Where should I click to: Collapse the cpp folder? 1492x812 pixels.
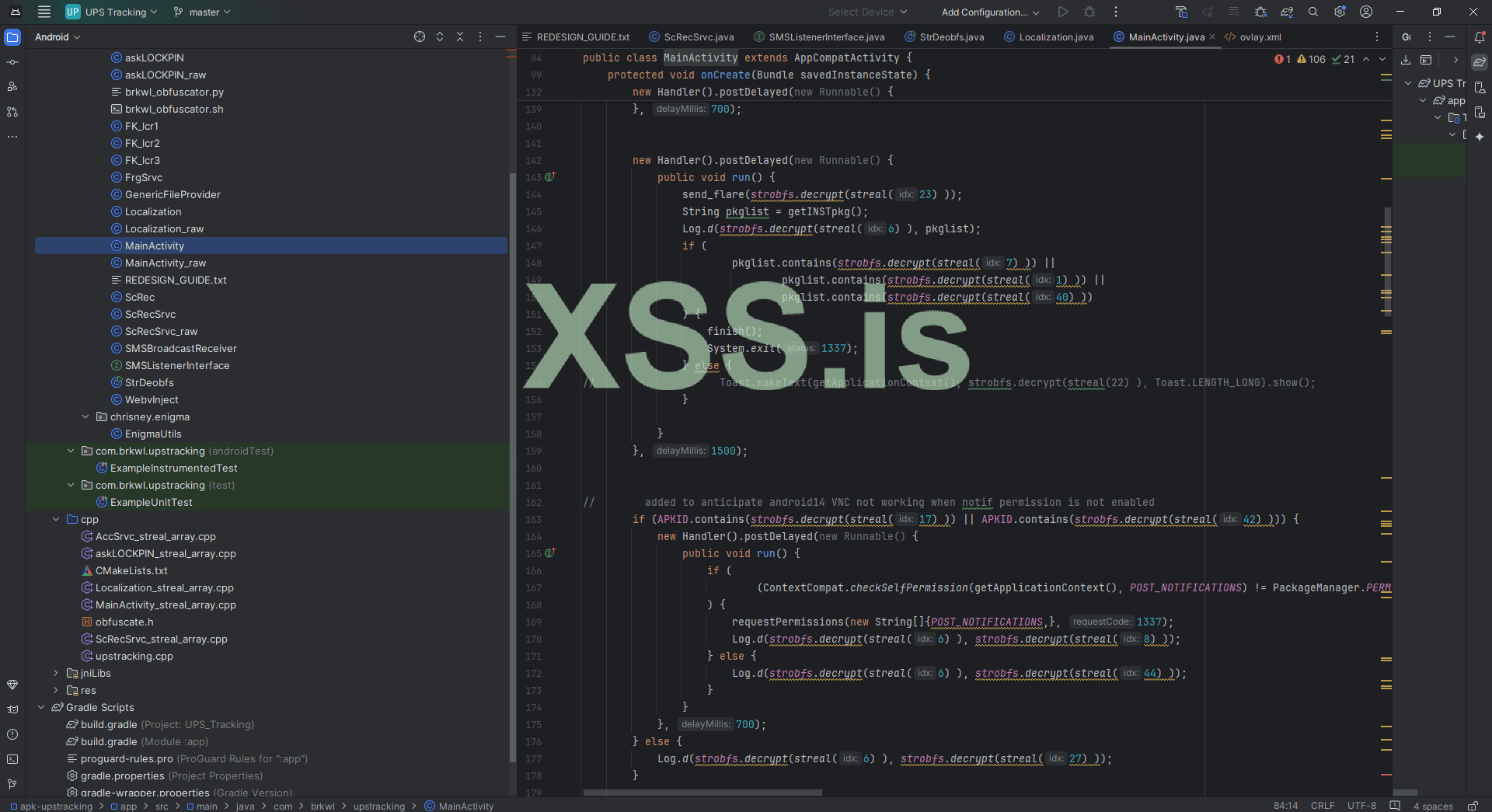(56, 519)
